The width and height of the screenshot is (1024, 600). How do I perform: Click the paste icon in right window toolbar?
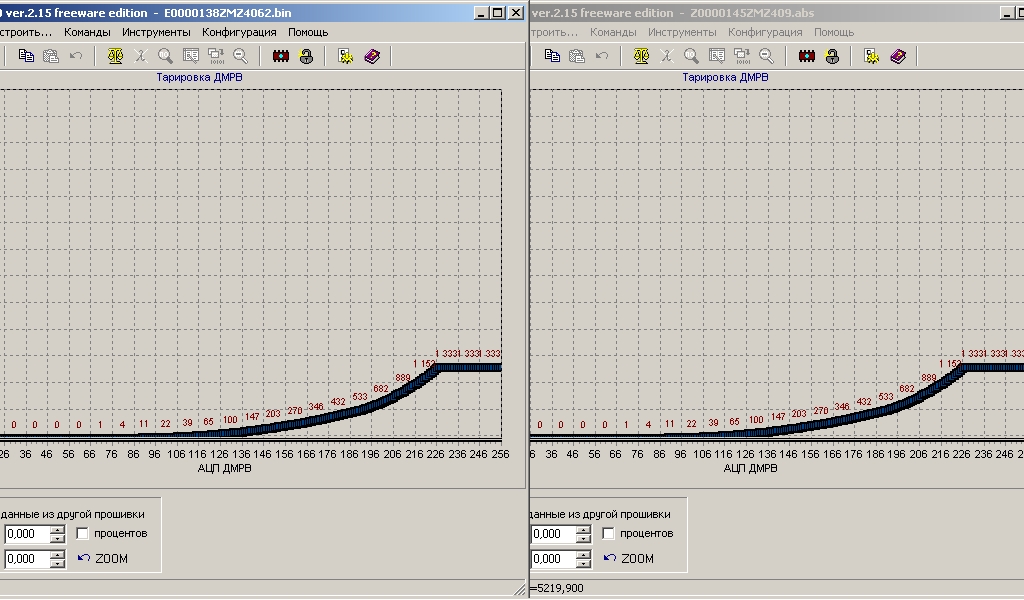(x=577, y=57)
